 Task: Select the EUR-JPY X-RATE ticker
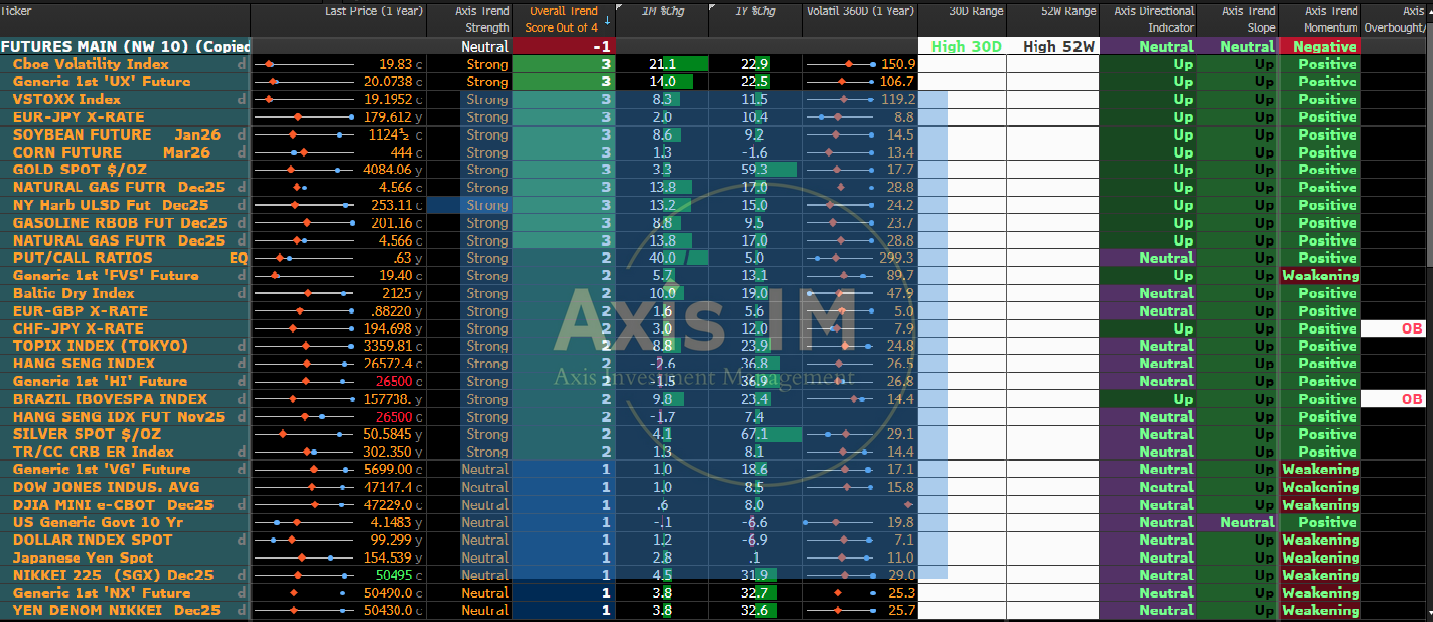pyautogui.click(x=78, y=117)
